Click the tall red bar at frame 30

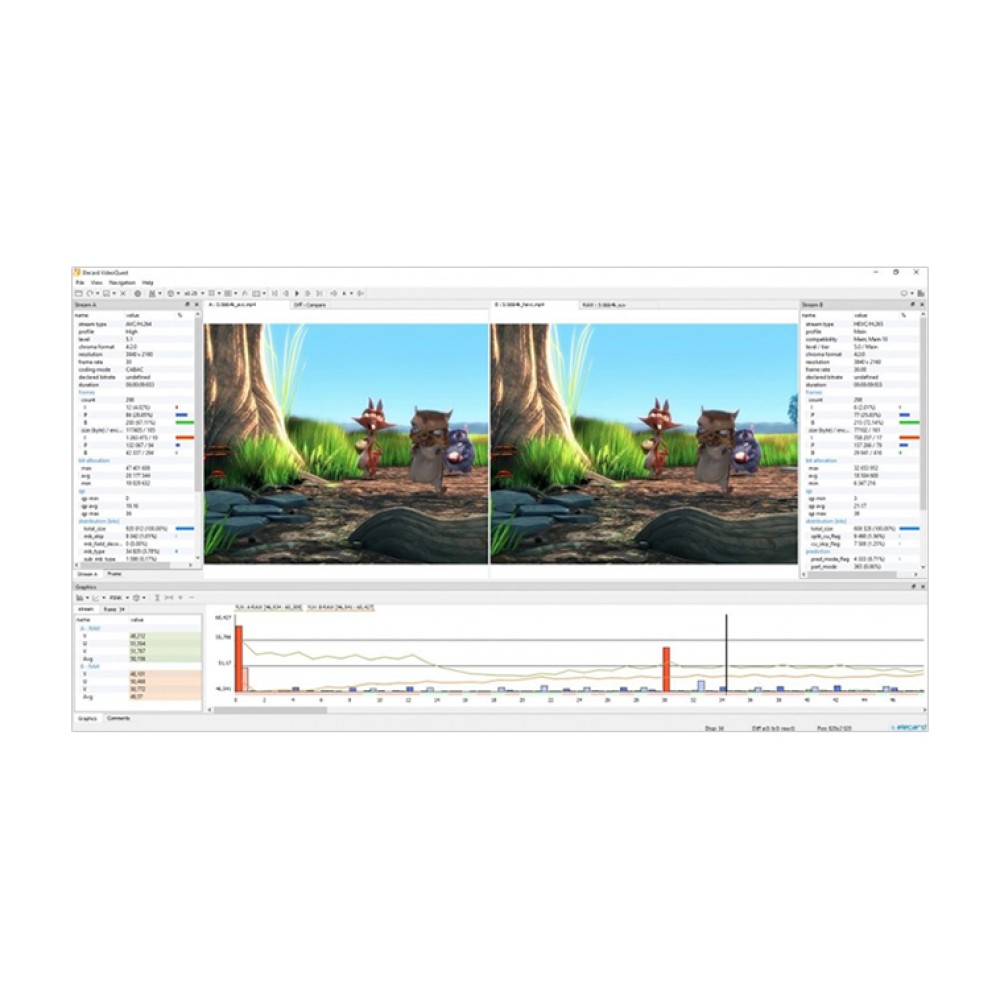pyautogui.click(x=666, y=670)
